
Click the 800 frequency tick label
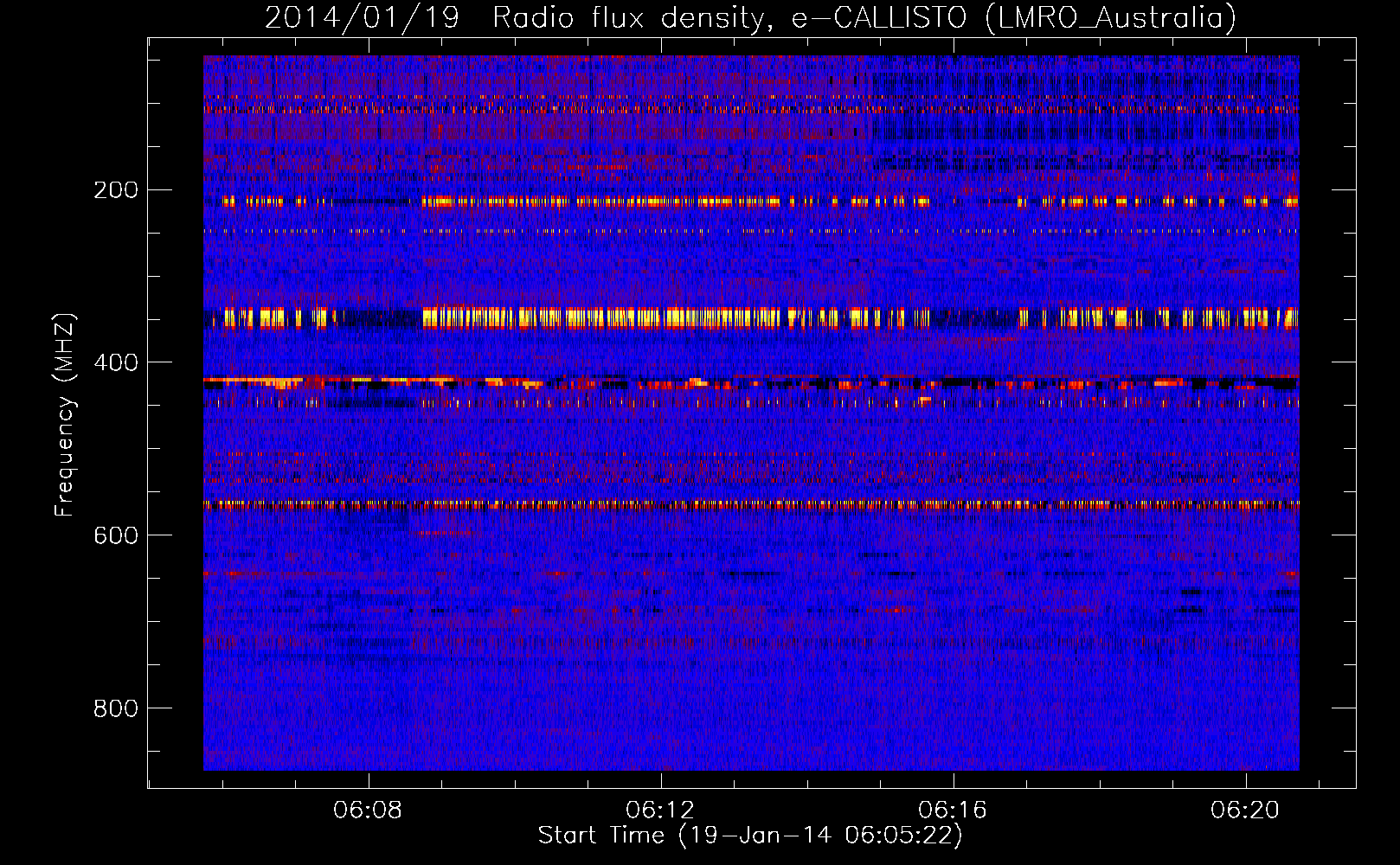[116, 708]
